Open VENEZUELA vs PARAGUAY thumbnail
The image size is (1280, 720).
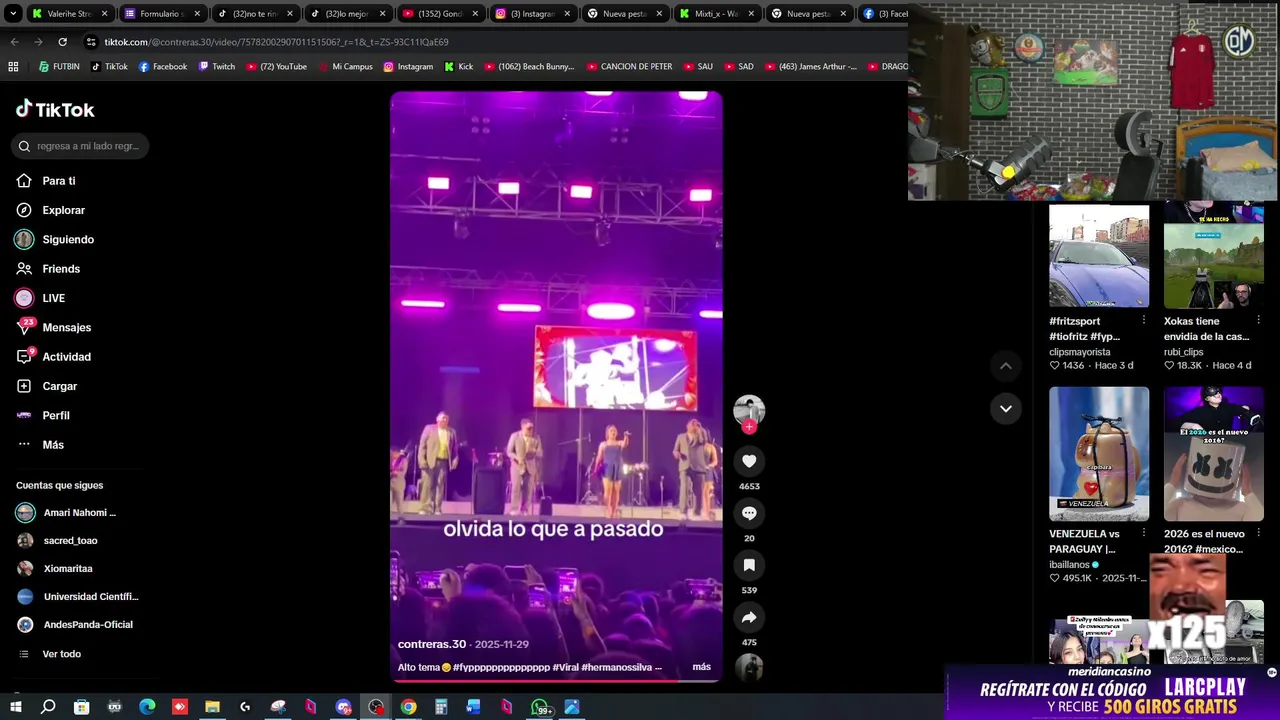[1099, 454]
